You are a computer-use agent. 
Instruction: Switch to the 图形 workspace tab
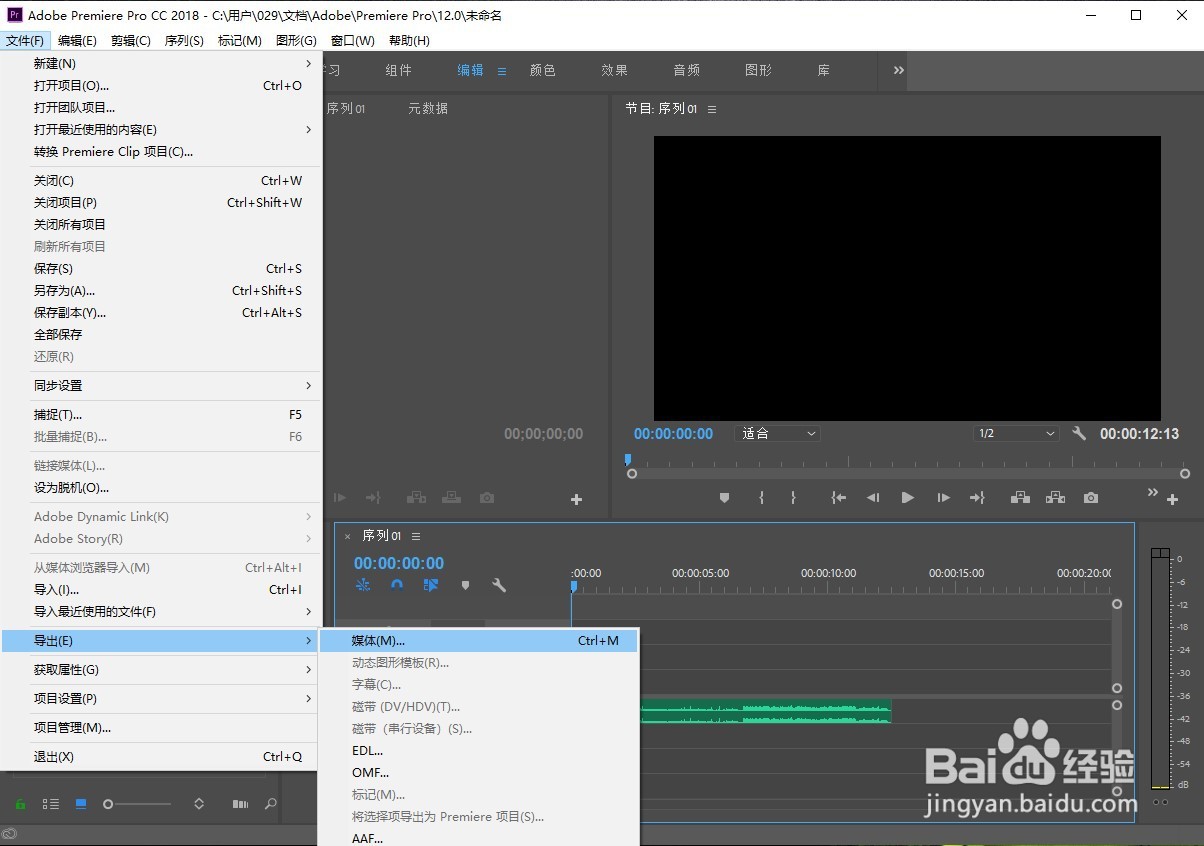(759, 70)
